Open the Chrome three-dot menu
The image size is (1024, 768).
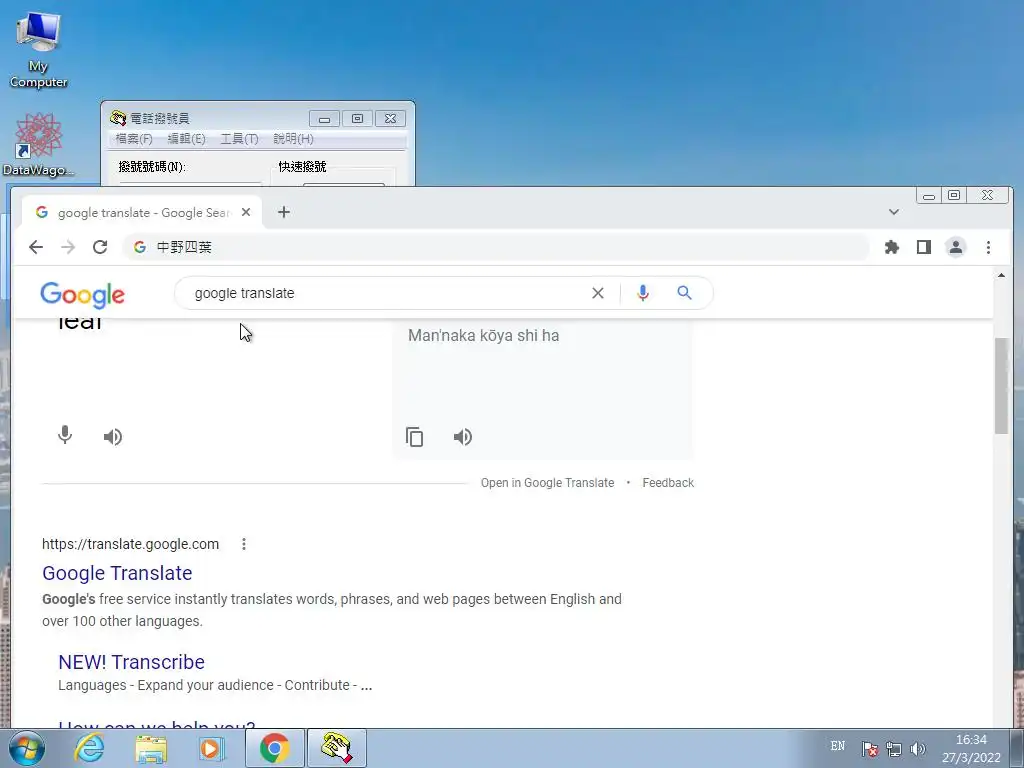(x=988, y=247)
